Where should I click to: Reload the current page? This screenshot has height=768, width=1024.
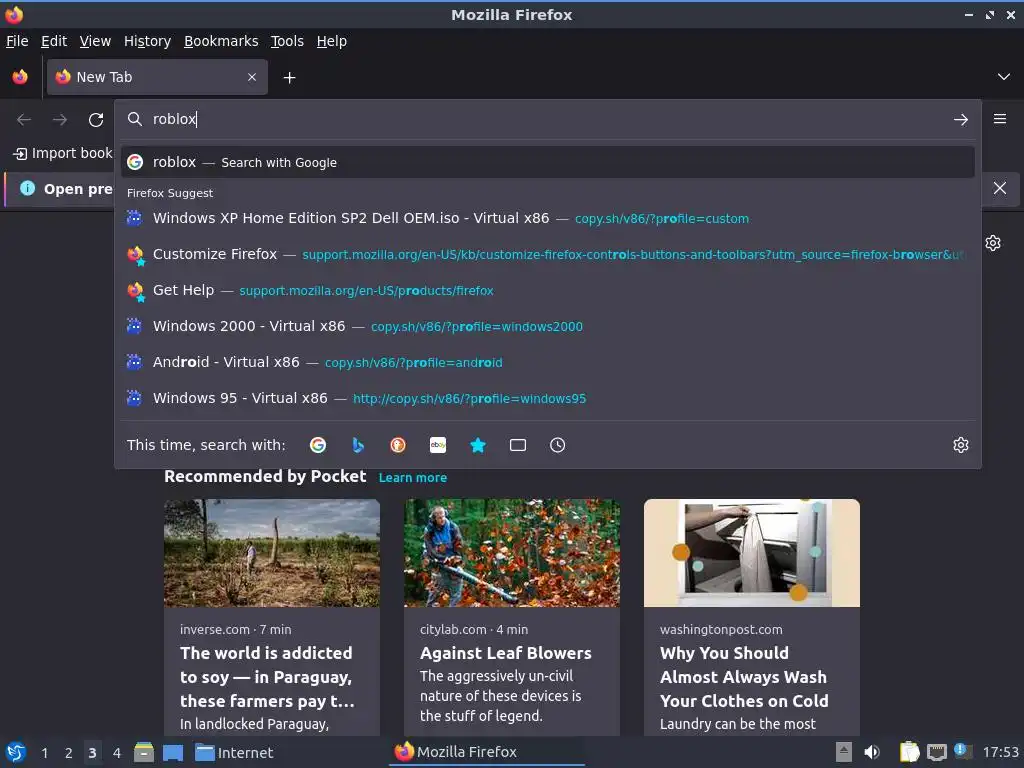(x=96, y=120)
